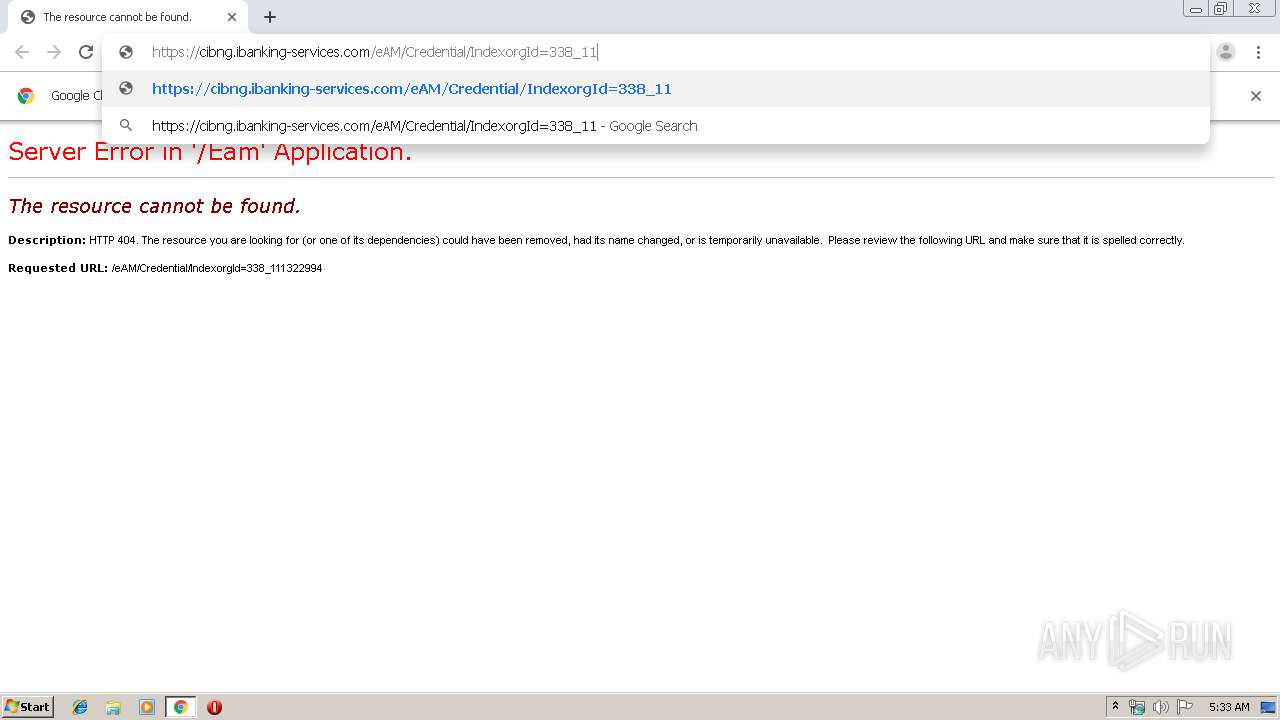Click the Show desktop button
This screenshot has height=720, width=1280.
1268,707
